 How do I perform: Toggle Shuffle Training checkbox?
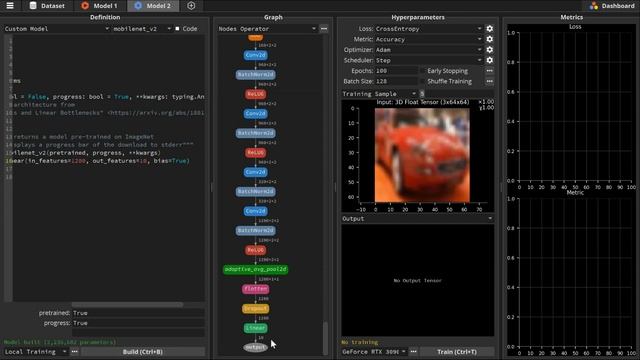422,82
